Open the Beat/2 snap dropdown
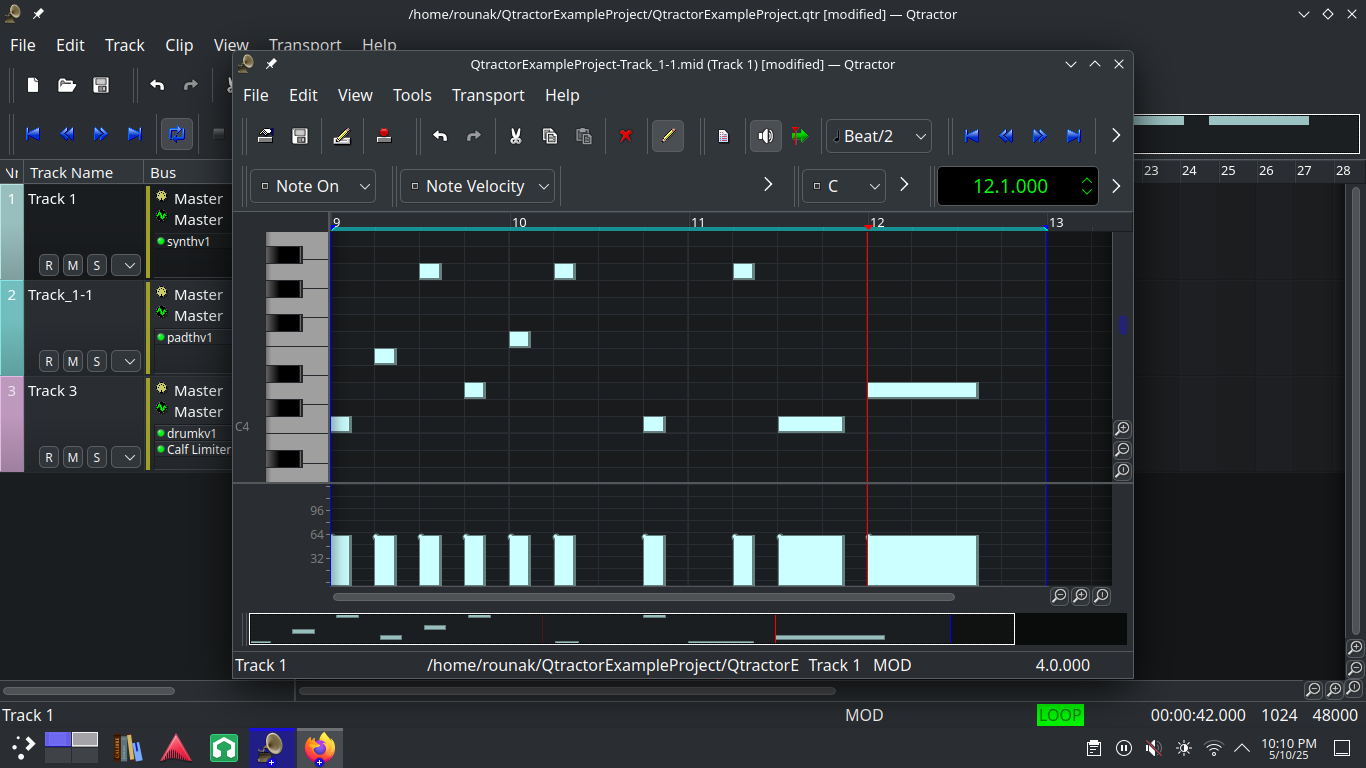The height and width of the screenshot is (768, 1366). [879, 136]
